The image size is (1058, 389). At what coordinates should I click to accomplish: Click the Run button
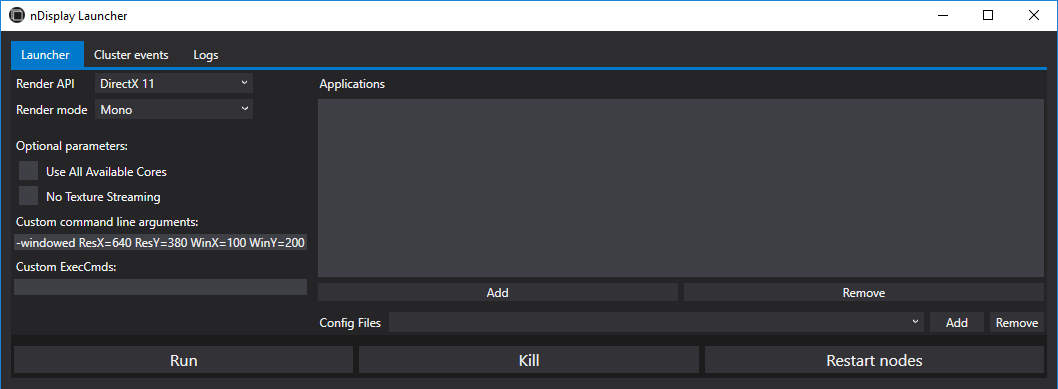pos(184,360)
